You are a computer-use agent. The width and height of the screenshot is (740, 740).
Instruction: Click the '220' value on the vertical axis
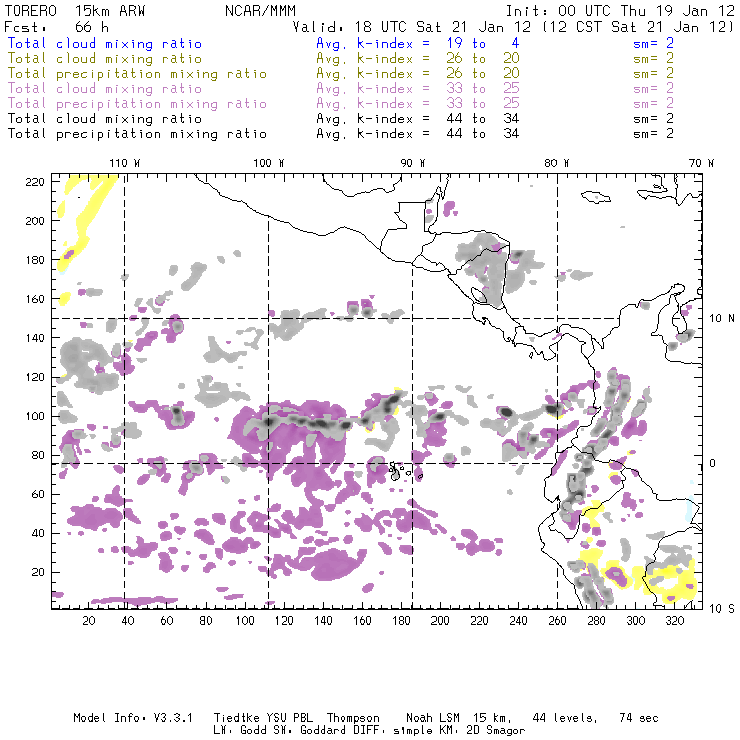tap(35, 182)
